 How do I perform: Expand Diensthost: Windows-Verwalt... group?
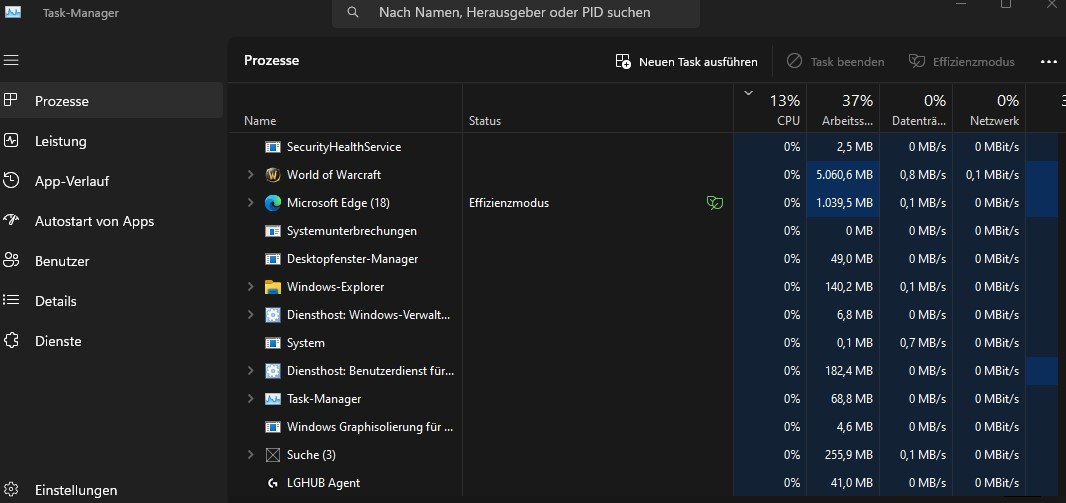[250, 315]
